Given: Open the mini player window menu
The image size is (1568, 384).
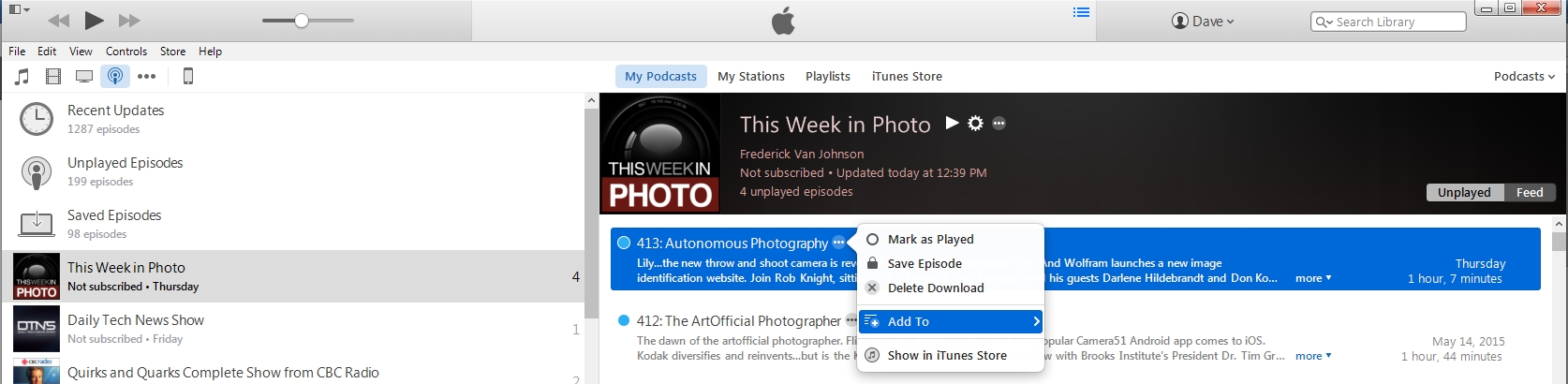Looking at the screenshot, I should point(19,9).
